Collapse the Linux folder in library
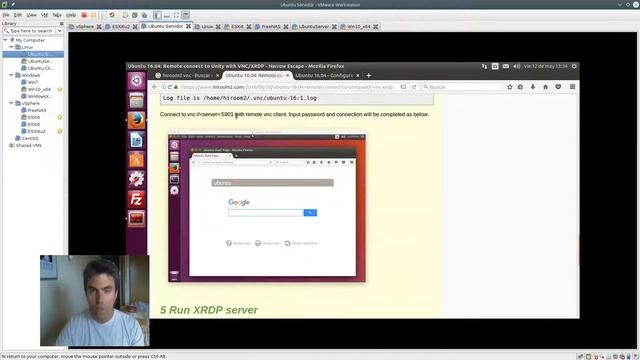This screenshot has width=640, height=360. coord(11,47)
